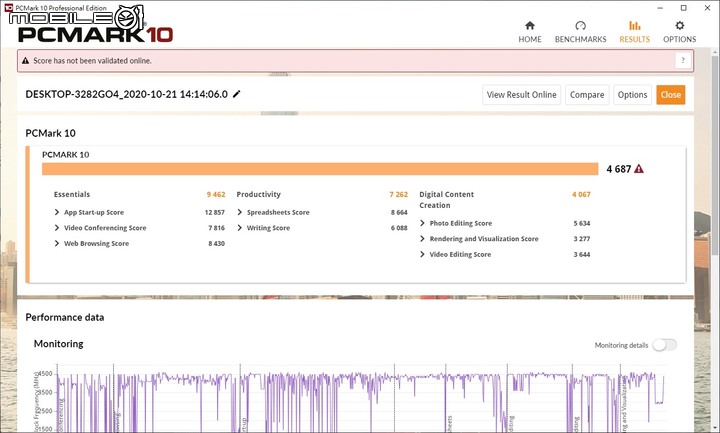The image size is (720, 433).
Task: Click the Performance data heading
Action: coord(65,317)
